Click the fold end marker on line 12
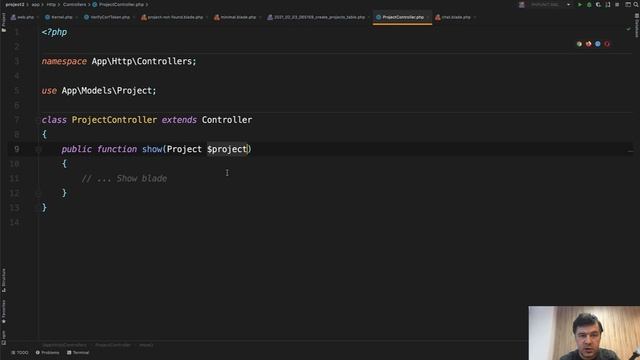The height and width of the screenshot is (360, 640). pos(38,193)
